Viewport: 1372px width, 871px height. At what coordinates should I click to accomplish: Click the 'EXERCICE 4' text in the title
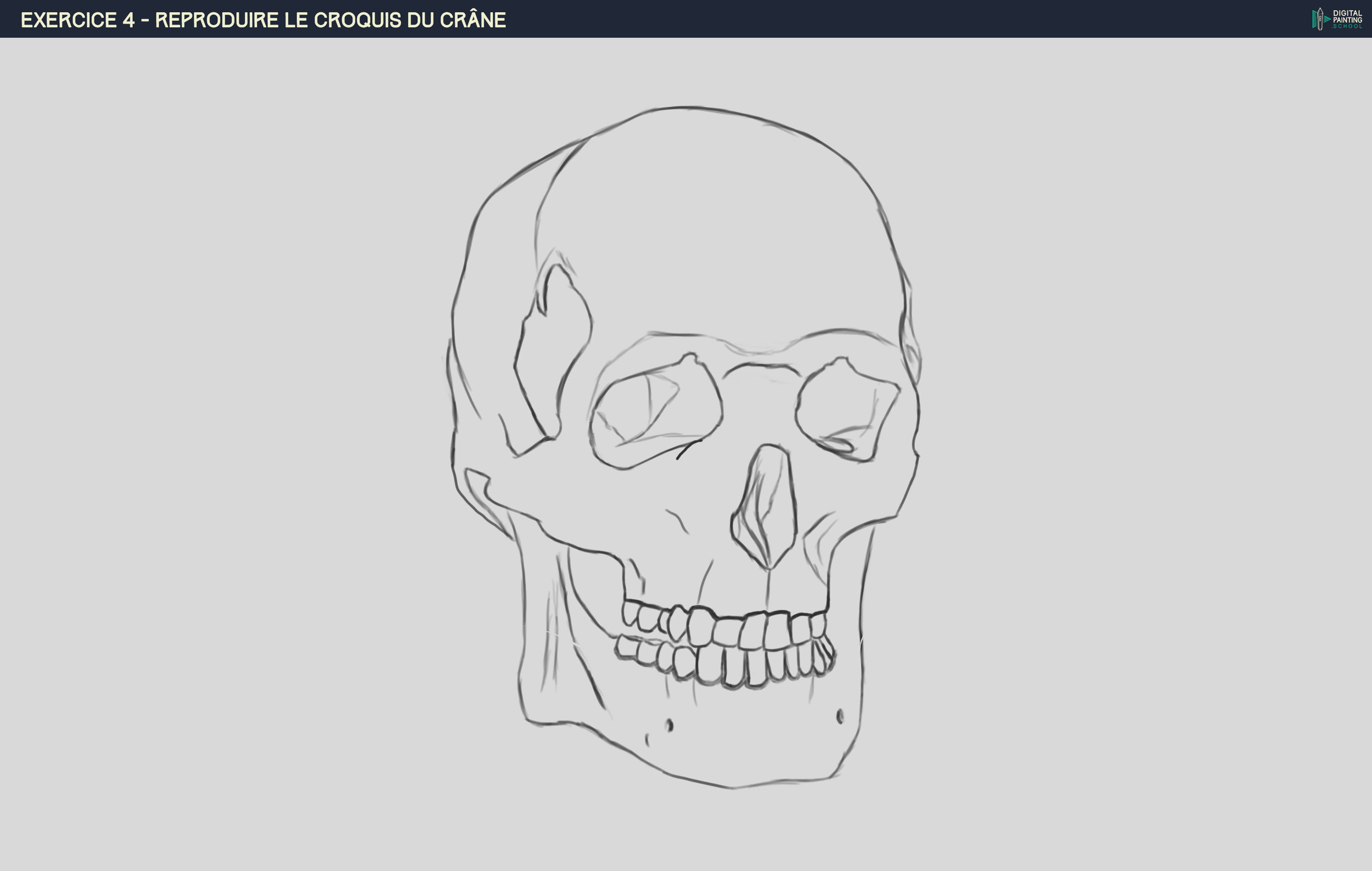77,20
